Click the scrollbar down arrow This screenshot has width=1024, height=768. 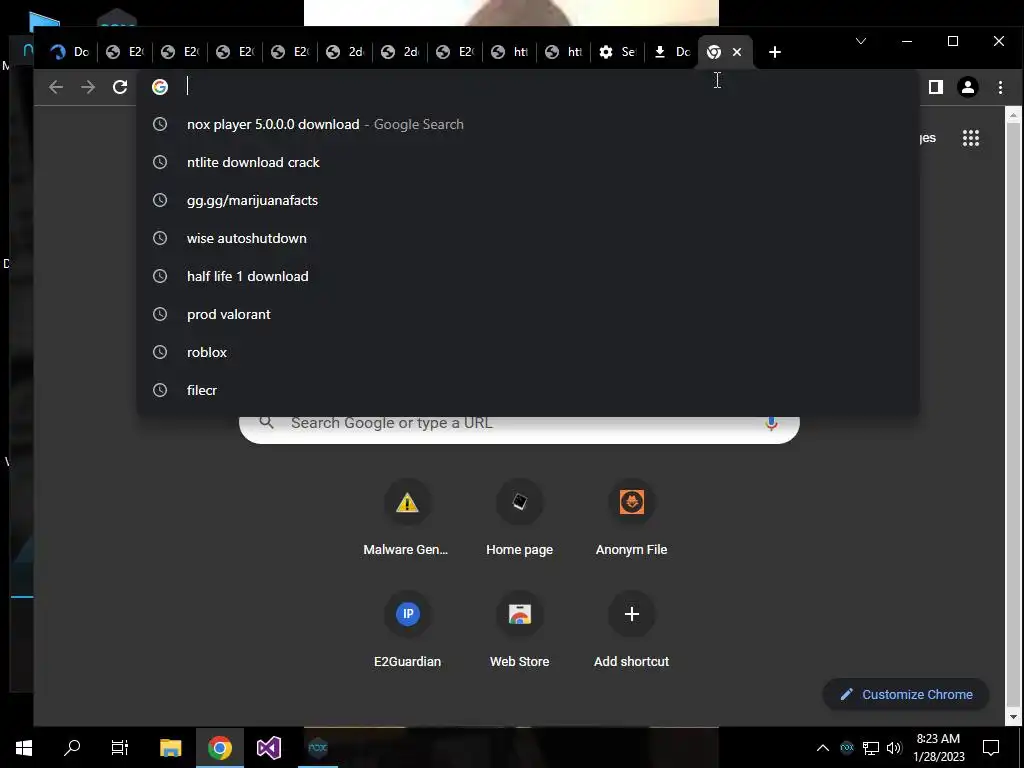[1014, 717]
